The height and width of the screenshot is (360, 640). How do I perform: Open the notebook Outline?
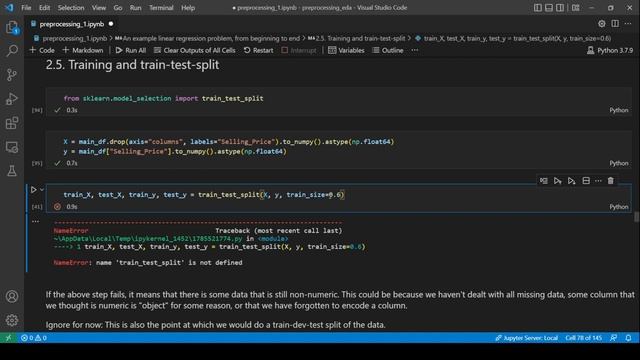coord(388,50)
